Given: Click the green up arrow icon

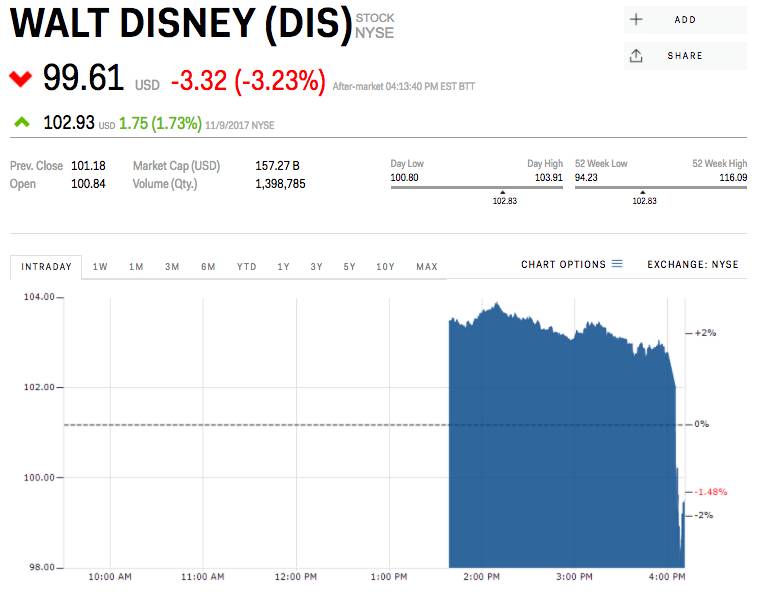Looking at the screenshot, I should [22, 123].
